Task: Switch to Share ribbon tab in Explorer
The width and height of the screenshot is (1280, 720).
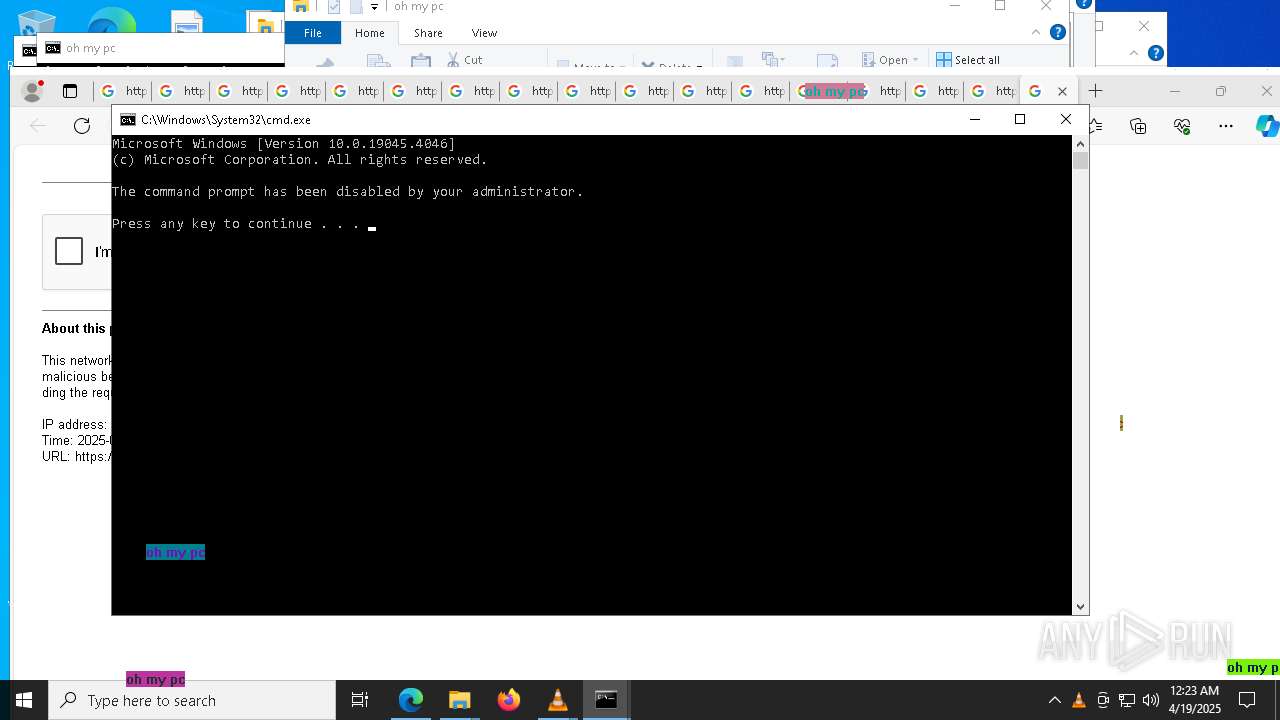Action: (428, 33)
